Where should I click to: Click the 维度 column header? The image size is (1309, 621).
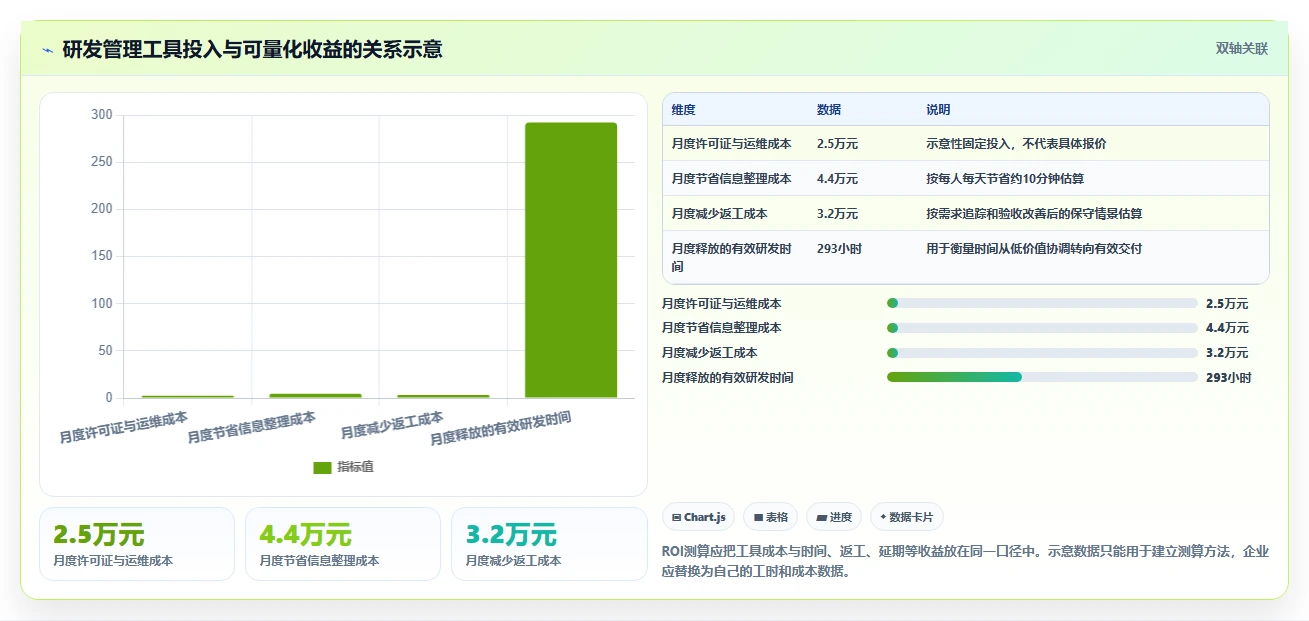click(x=684, y=109)
